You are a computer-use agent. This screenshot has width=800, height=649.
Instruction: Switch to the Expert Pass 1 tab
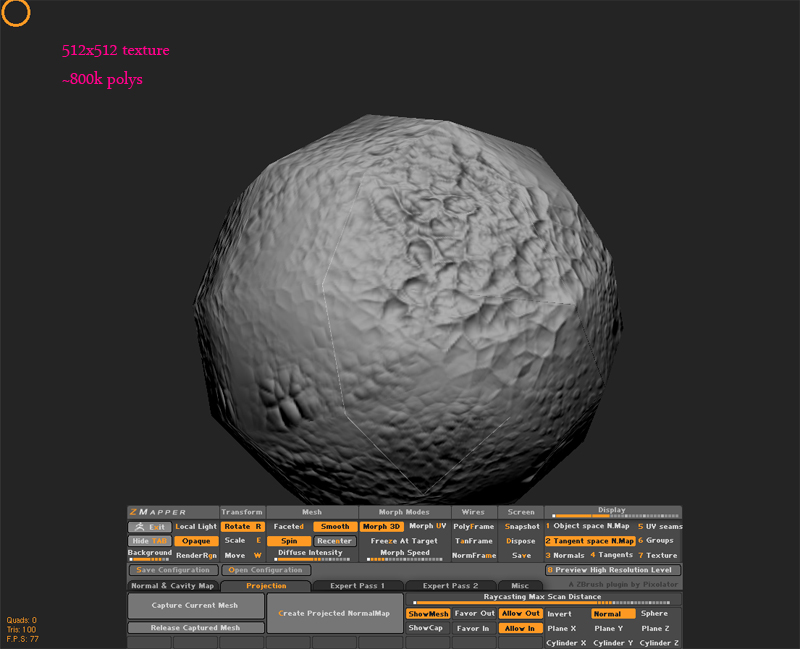(x=358, y=586)
